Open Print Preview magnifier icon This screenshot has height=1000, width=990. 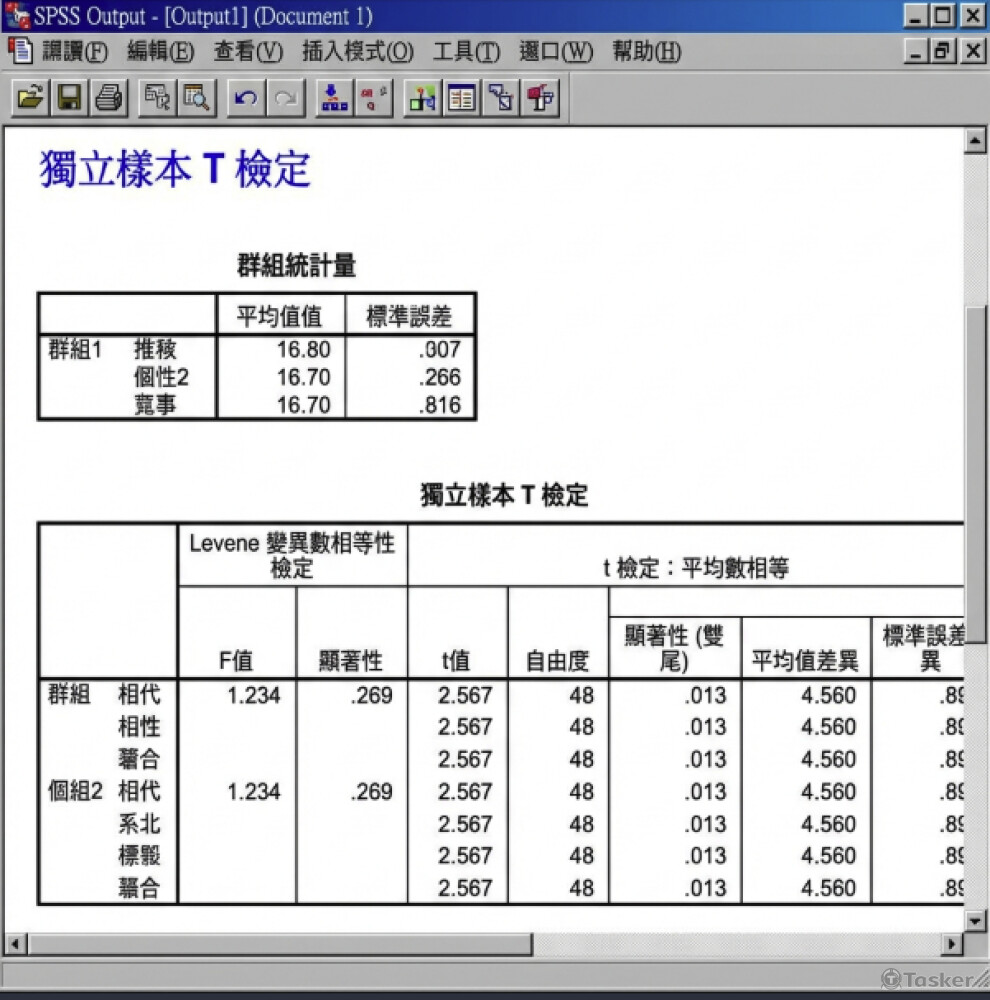tap(196, 98)
